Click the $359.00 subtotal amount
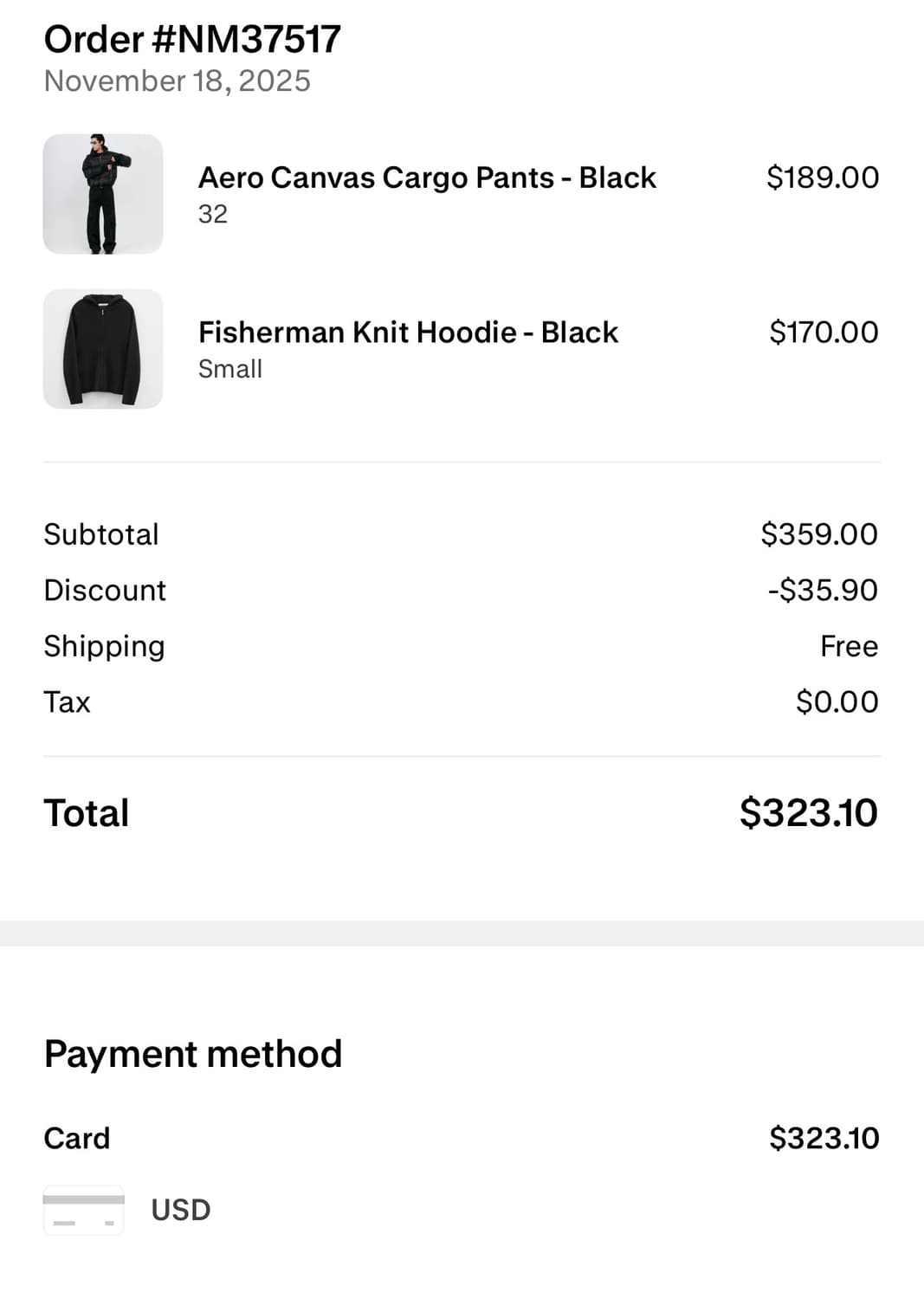This screenshot has width=924, height=1299. (x=818, y=534)
